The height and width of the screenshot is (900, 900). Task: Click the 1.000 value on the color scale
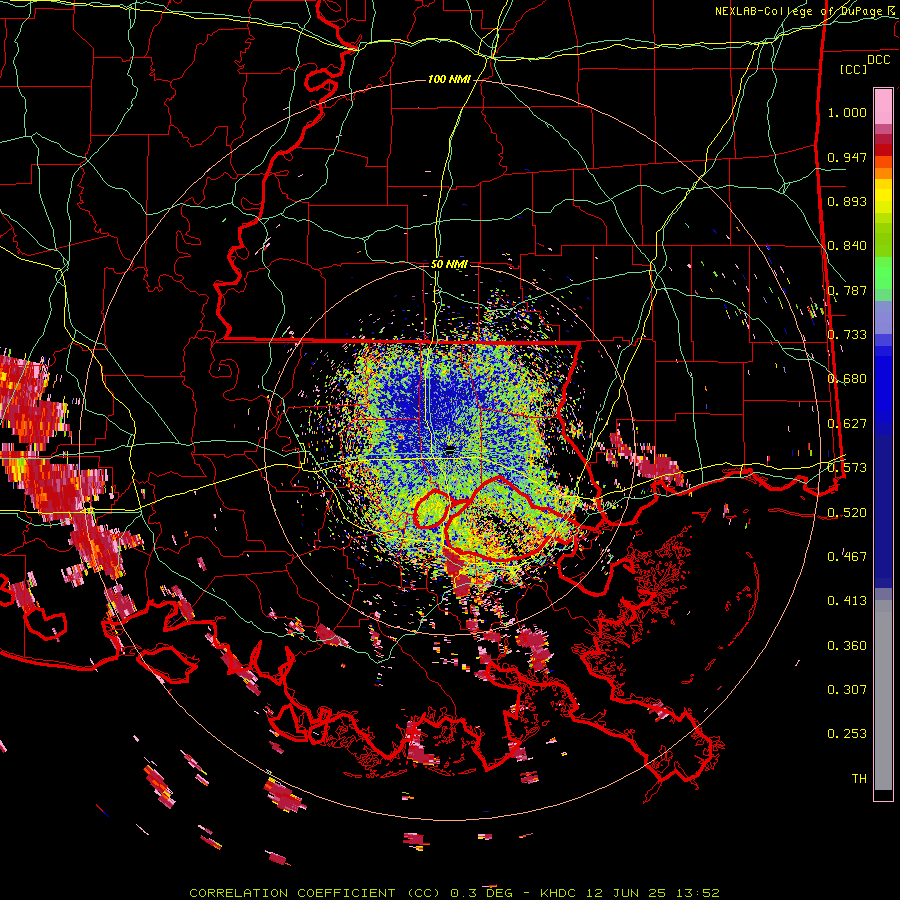coord(847,112)
